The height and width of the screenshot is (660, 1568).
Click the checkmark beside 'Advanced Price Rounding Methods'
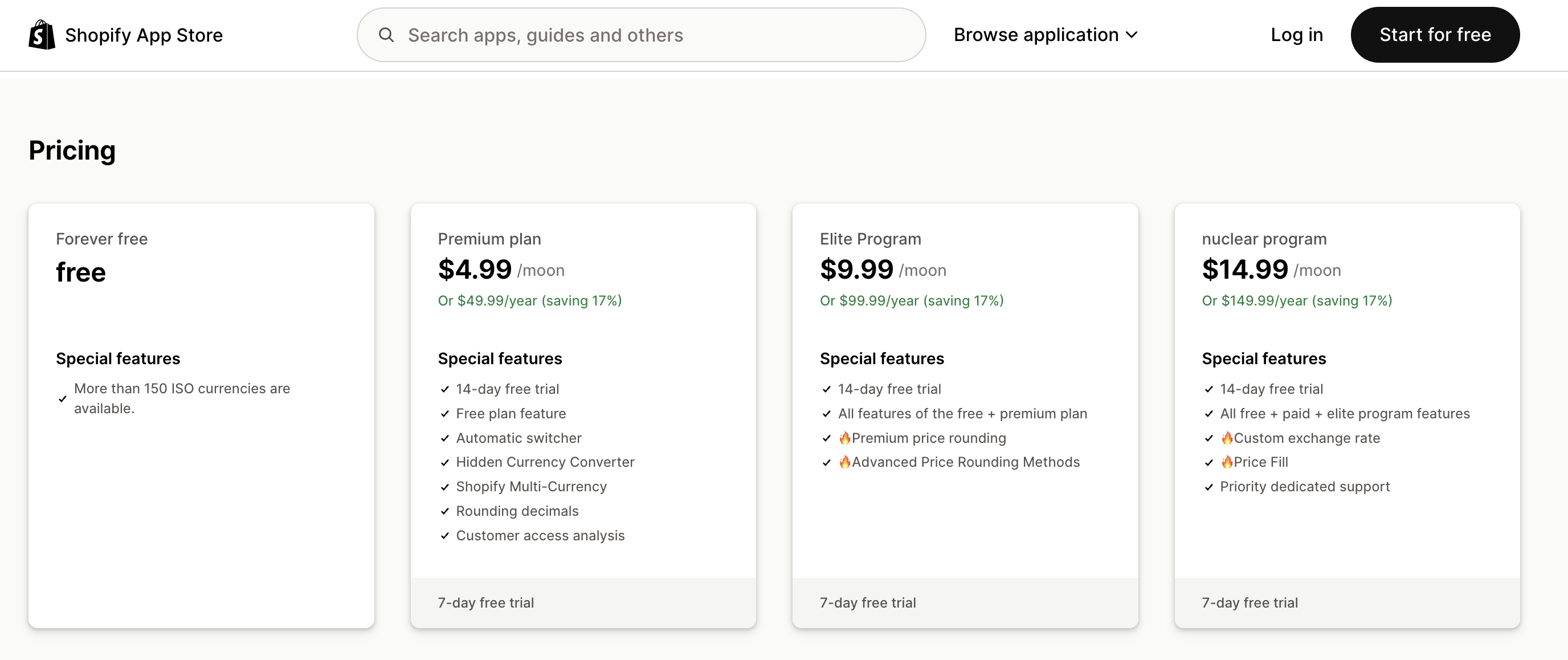826,462
